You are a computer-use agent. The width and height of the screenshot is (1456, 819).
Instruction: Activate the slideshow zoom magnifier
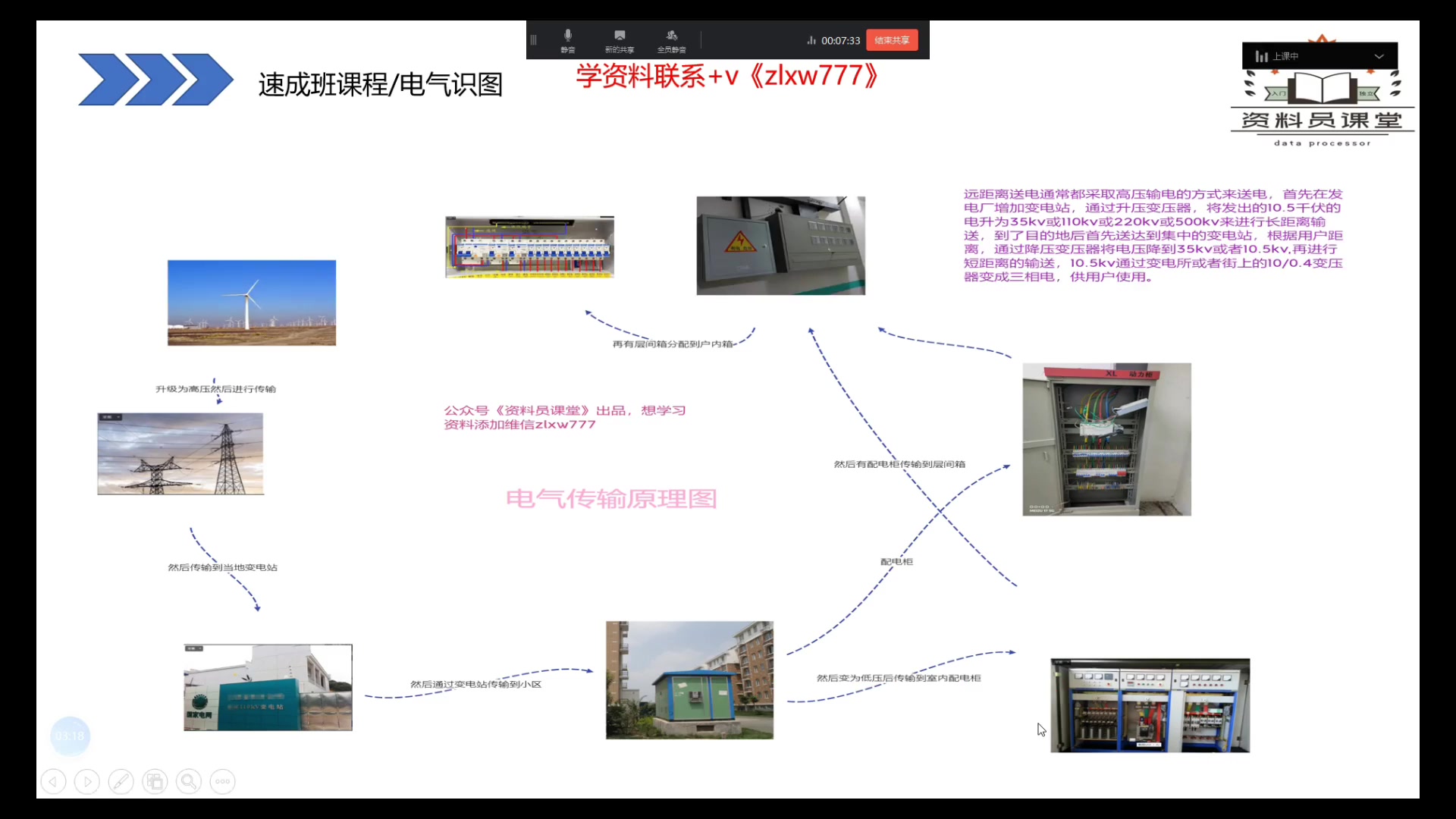click(x=189, y=781)
